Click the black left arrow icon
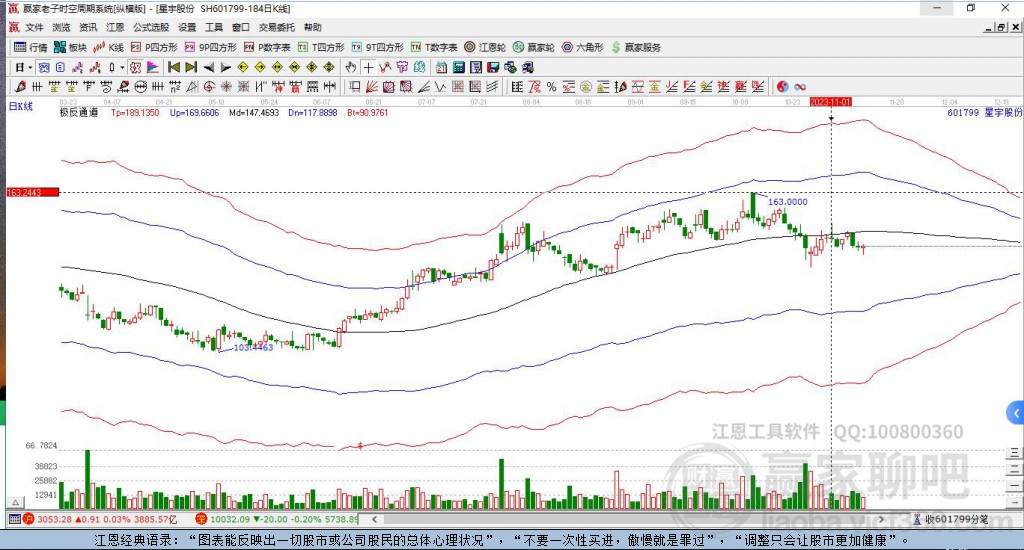Viewport: 1024px width, 550px height. (208, 67)
